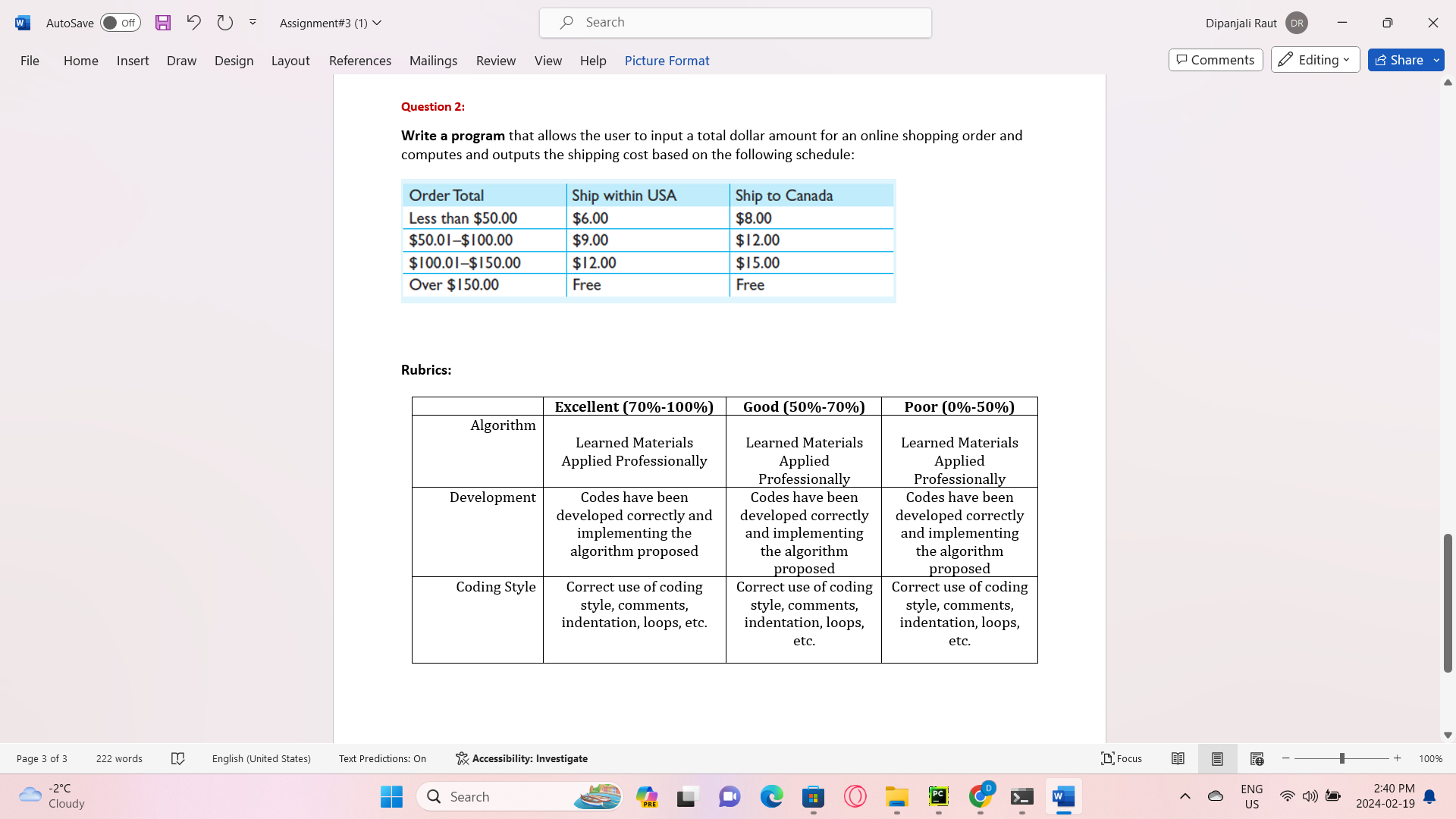Viewport: 1456px width, 819px height.
Task: Switch to Read Mode view
Action: (x=1178, y=758)
